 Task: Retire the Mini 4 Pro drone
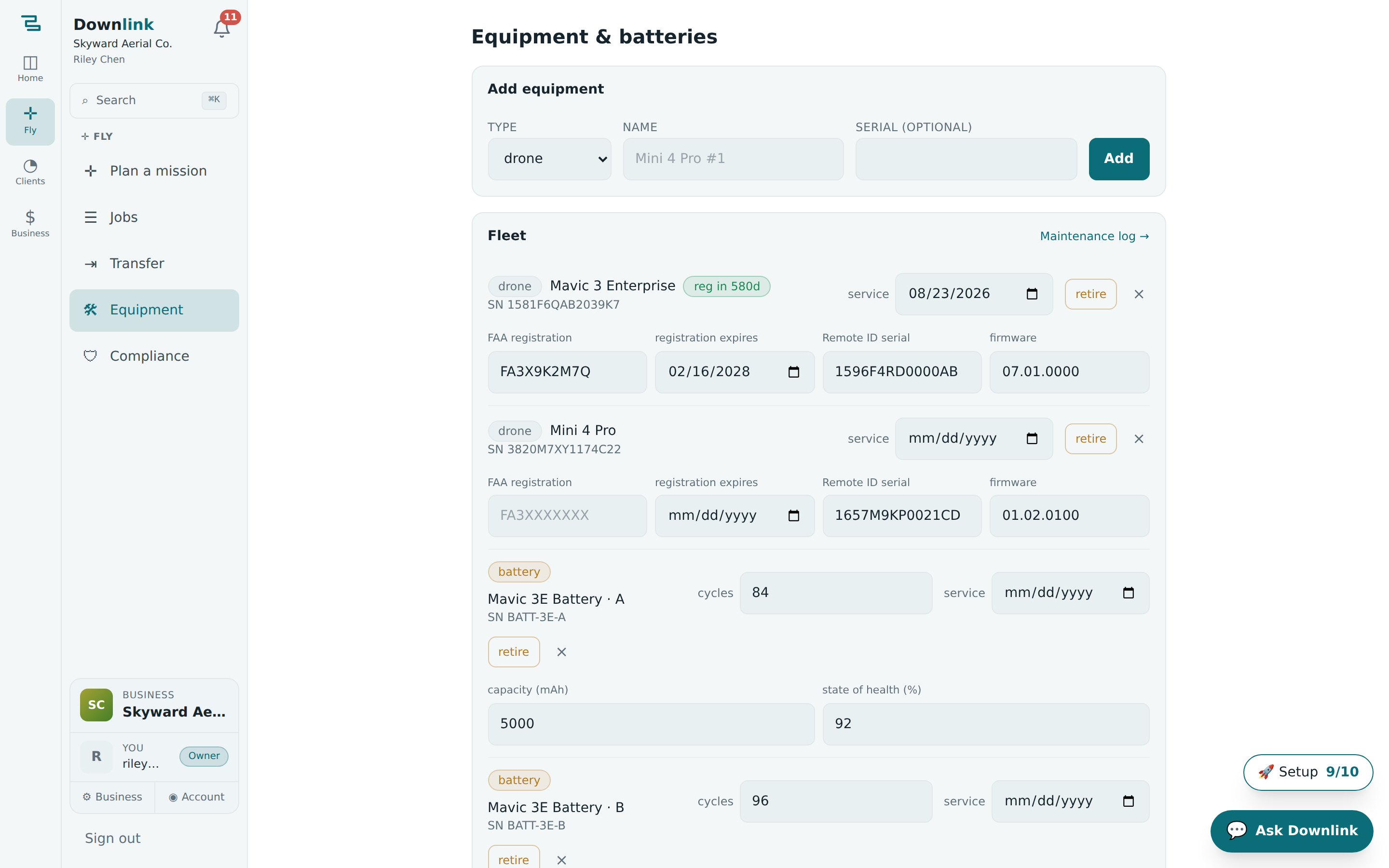1090,439
